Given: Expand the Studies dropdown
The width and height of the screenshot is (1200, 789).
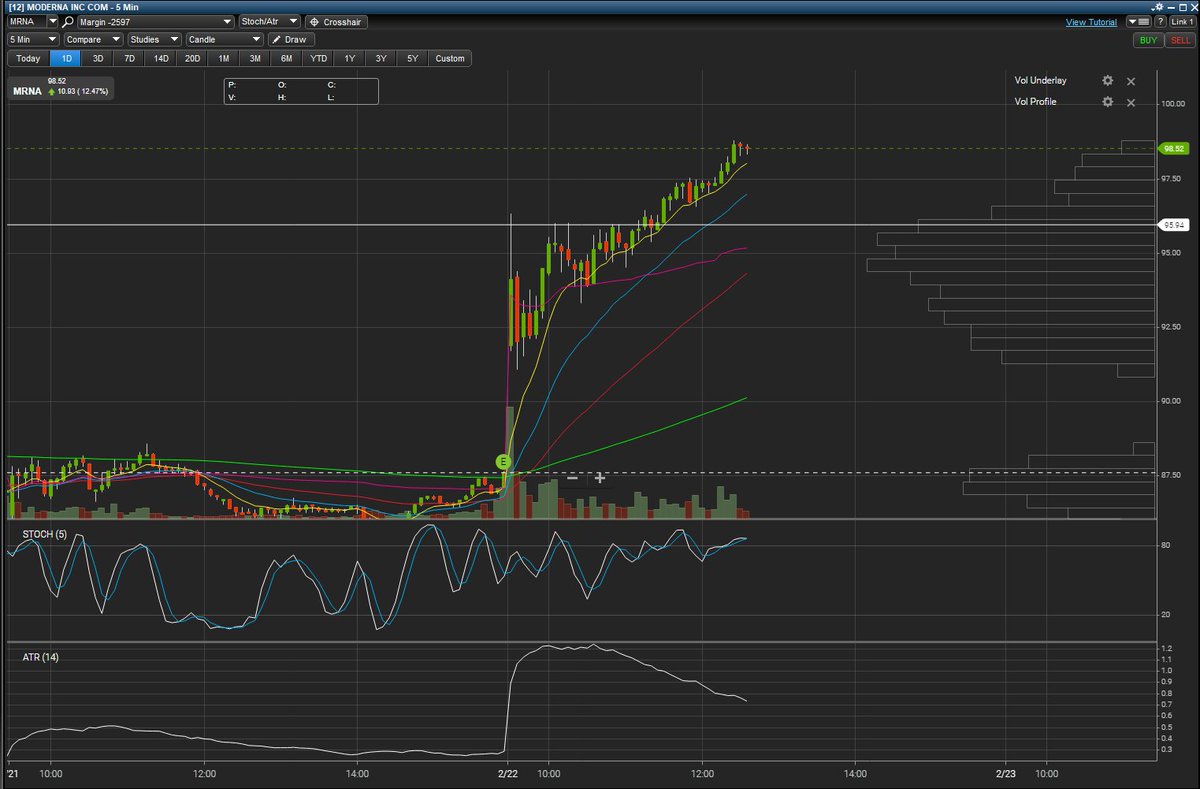Looking at the screenshot, I should tap(154, 40).
